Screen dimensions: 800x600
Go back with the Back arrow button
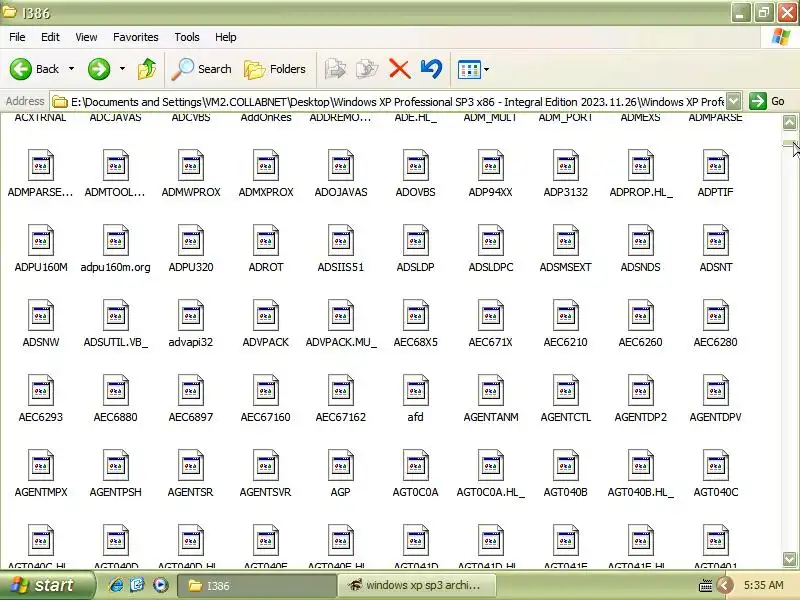coord(34,69)
